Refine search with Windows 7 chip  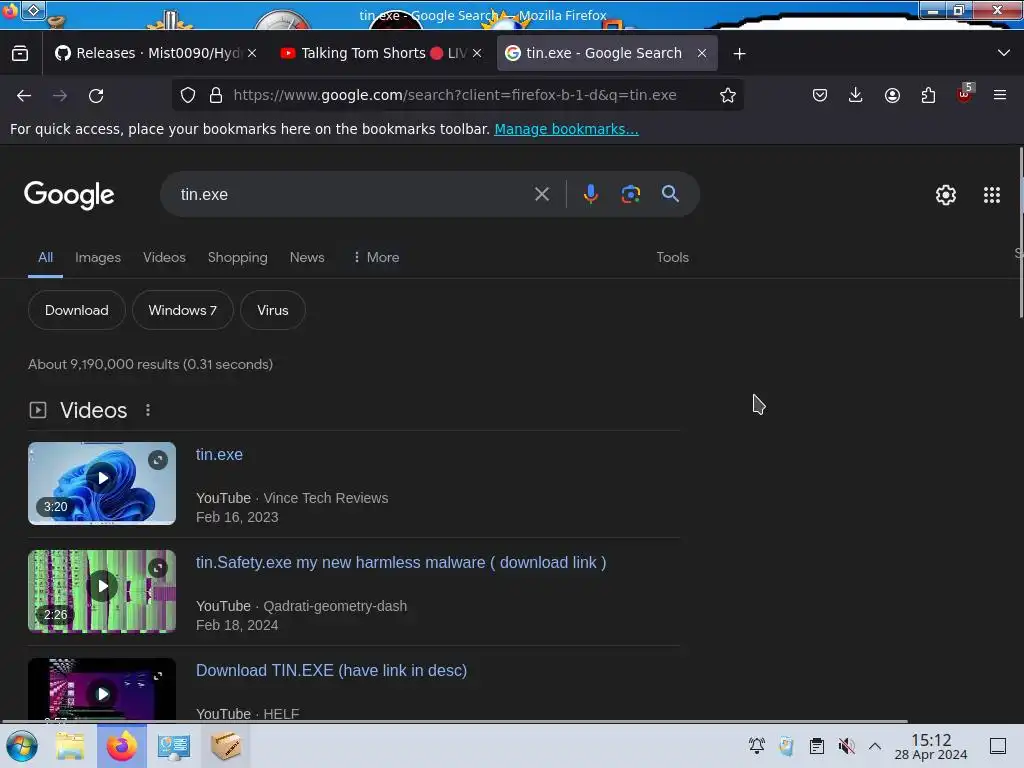click(x=183, y=310)
